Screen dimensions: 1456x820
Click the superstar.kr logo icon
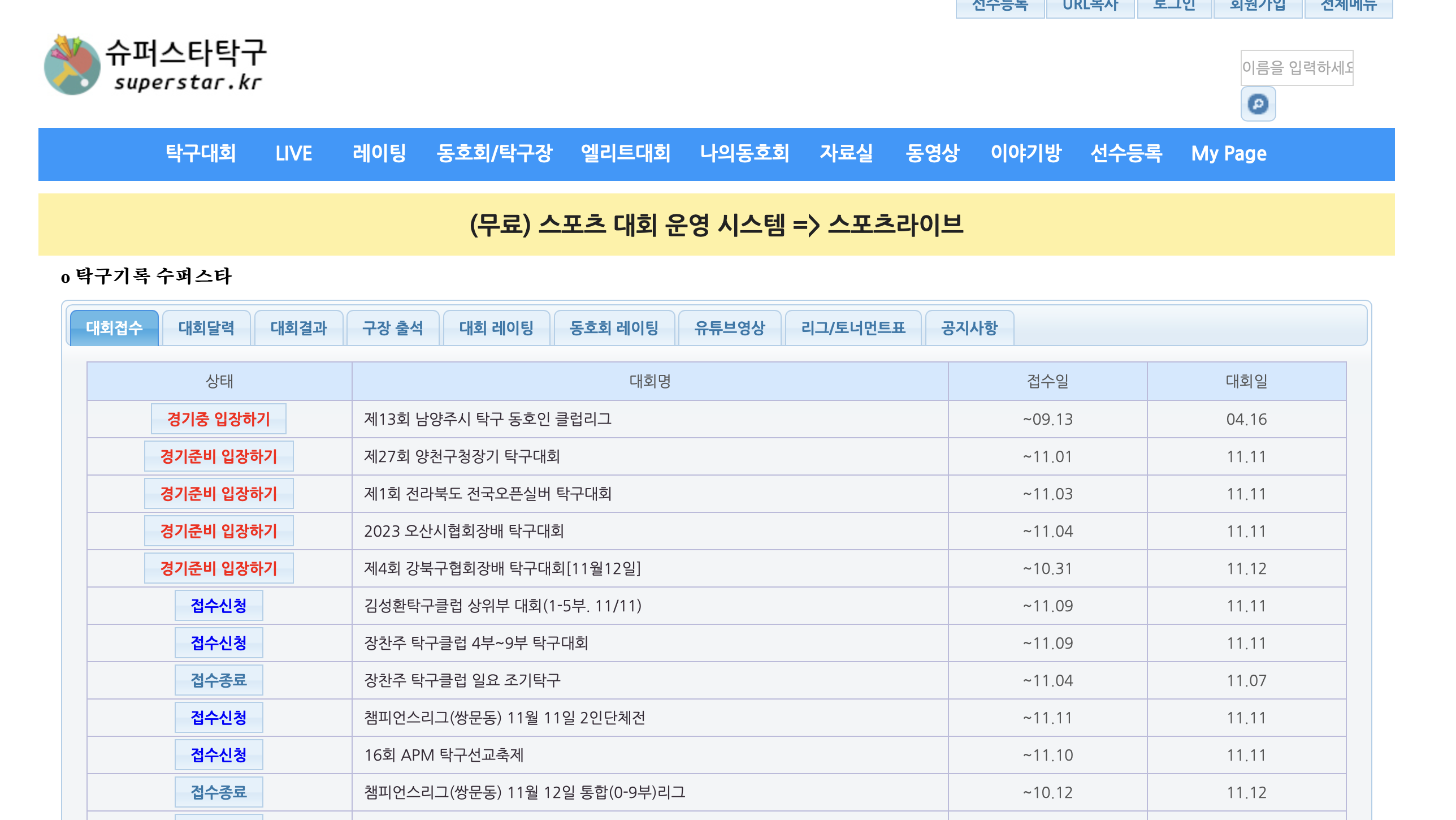pyautogui.click(x=73, y=65)
